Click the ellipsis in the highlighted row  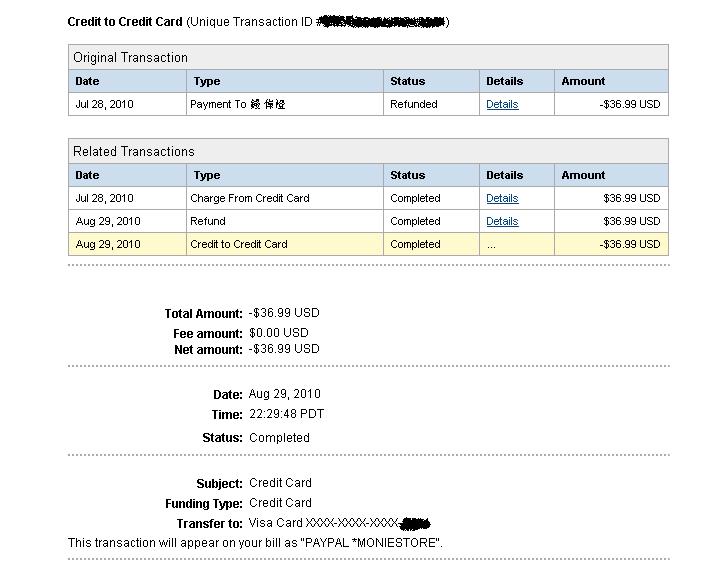tap(491, 246)
